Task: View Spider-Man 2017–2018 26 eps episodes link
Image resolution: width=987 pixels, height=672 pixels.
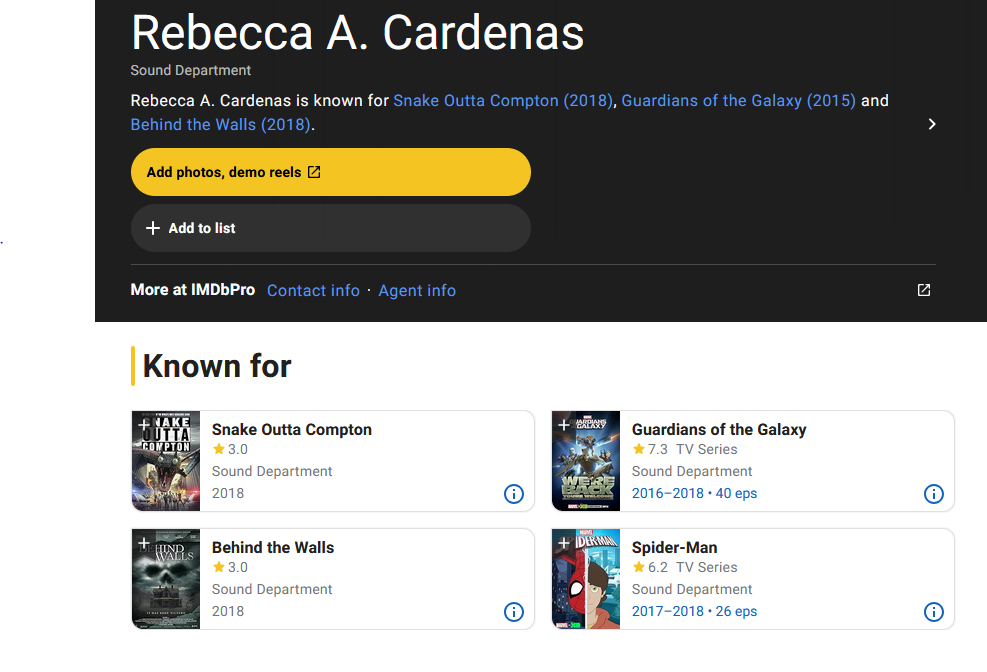Action: tap(694, 611)
